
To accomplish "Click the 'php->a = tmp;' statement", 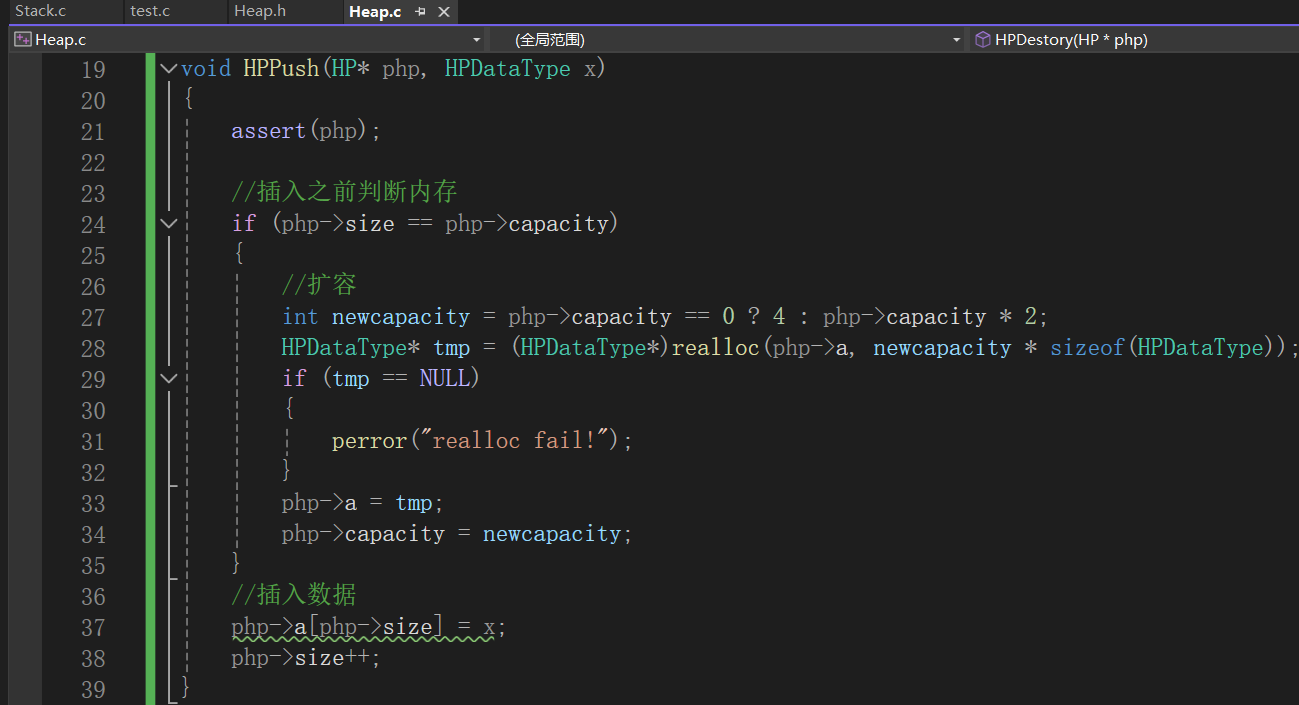I will (x=362, y=503).
